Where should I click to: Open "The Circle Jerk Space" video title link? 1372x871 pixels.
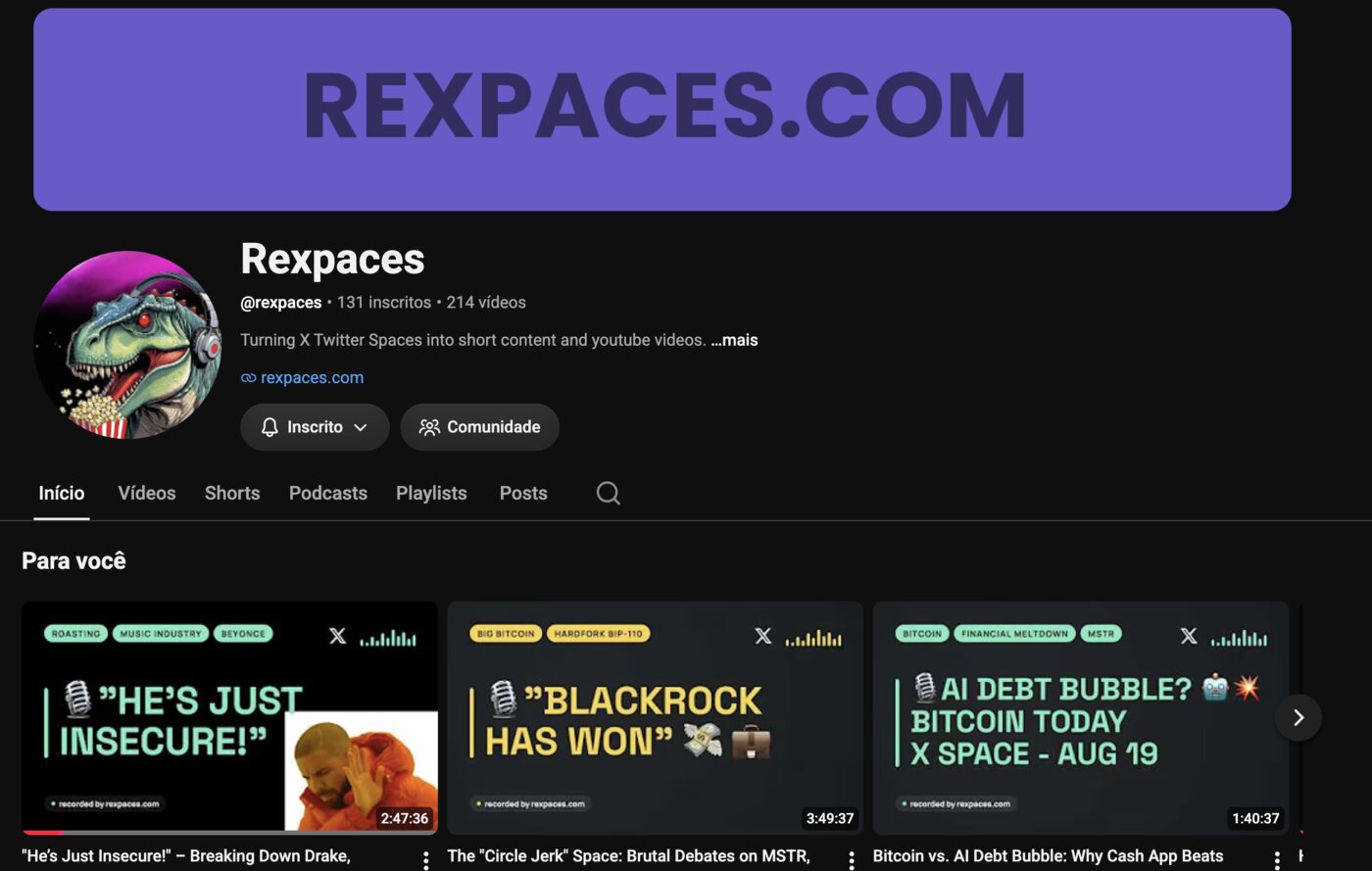[628, 856]
